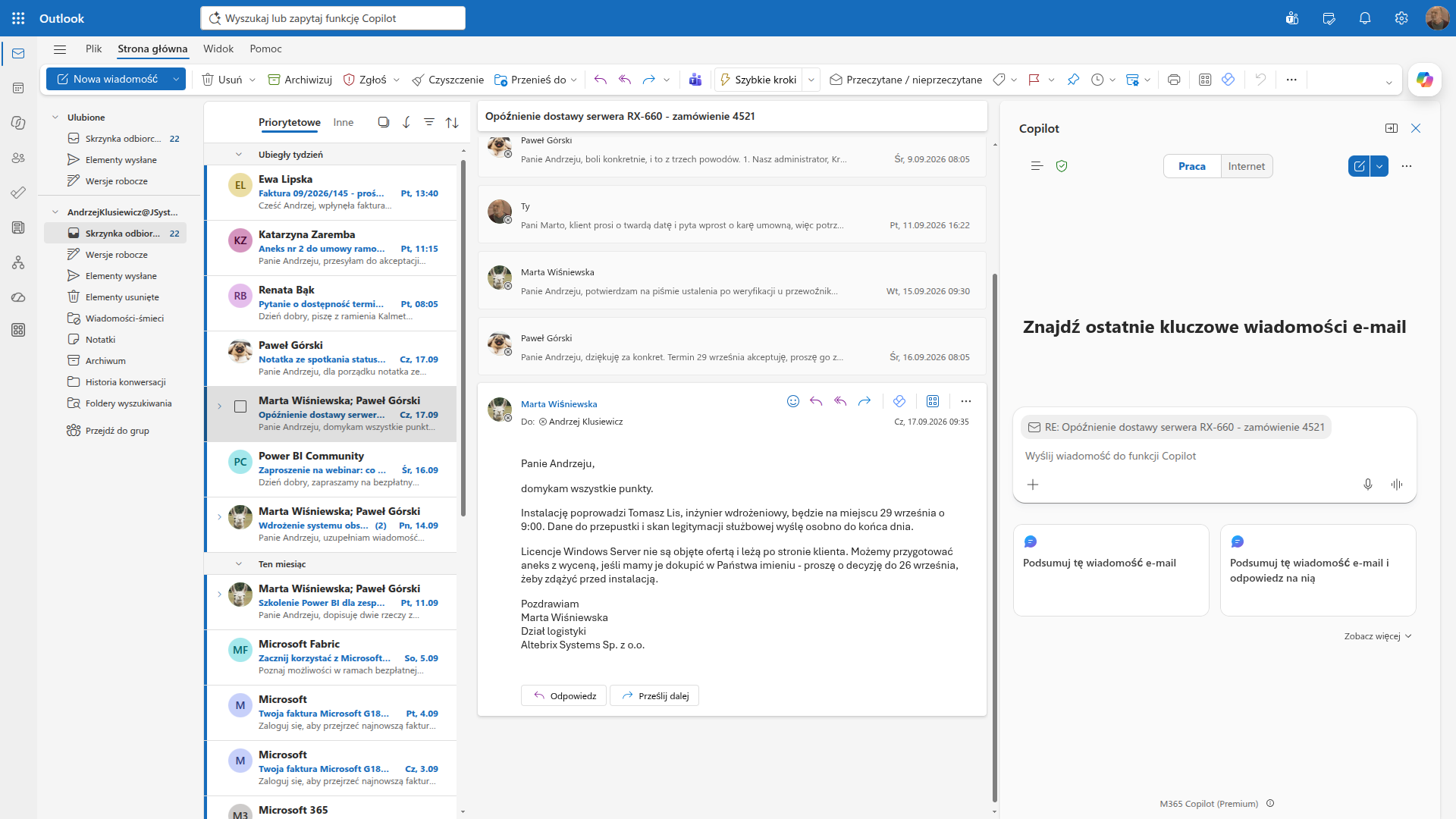
Task: Expand Zobacz więcej in Copilot
Action: pos(1378,636)
